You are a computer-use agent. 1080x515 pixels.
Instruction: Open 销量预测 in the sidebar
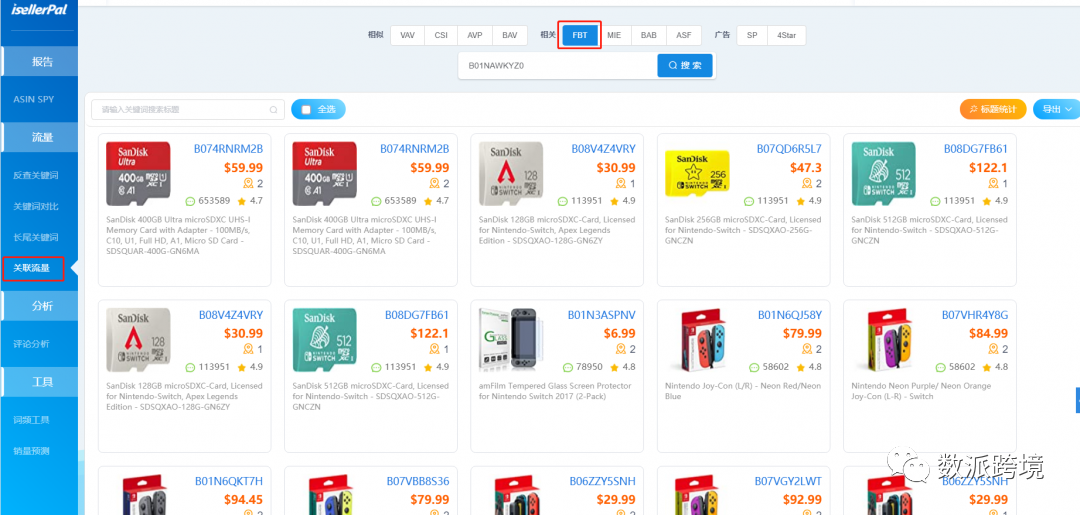(x=31, y=451)
